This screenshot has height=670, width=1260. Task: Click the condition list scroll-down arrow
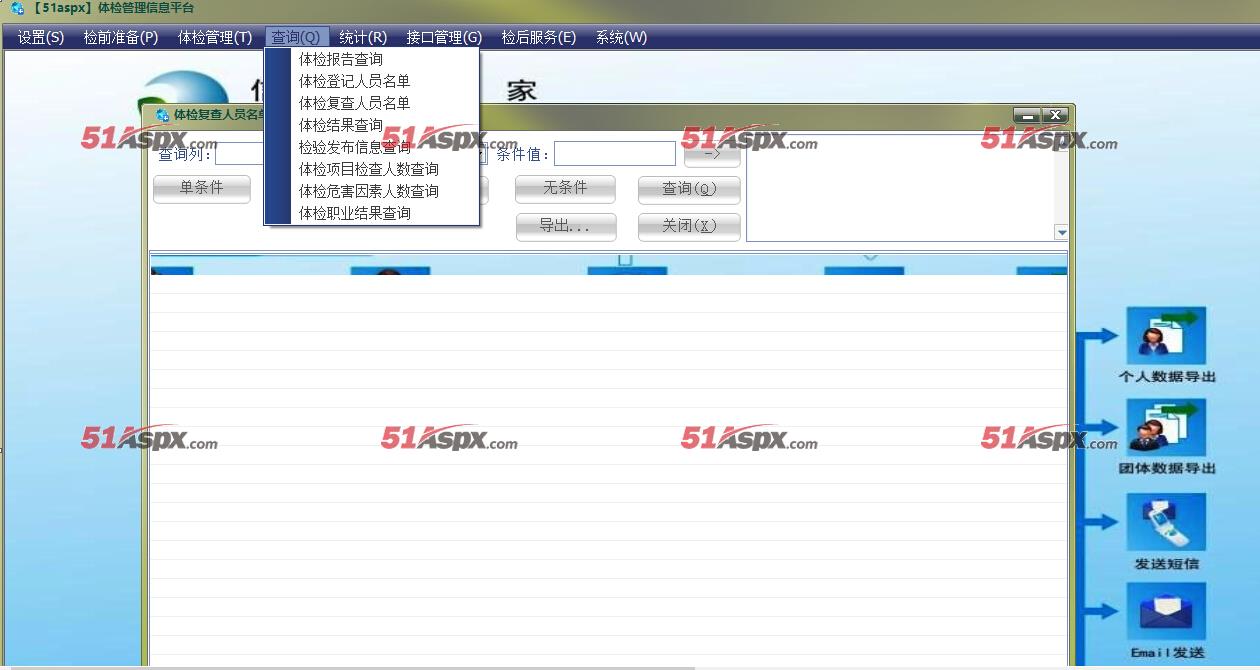click(x=1061, y=232)
